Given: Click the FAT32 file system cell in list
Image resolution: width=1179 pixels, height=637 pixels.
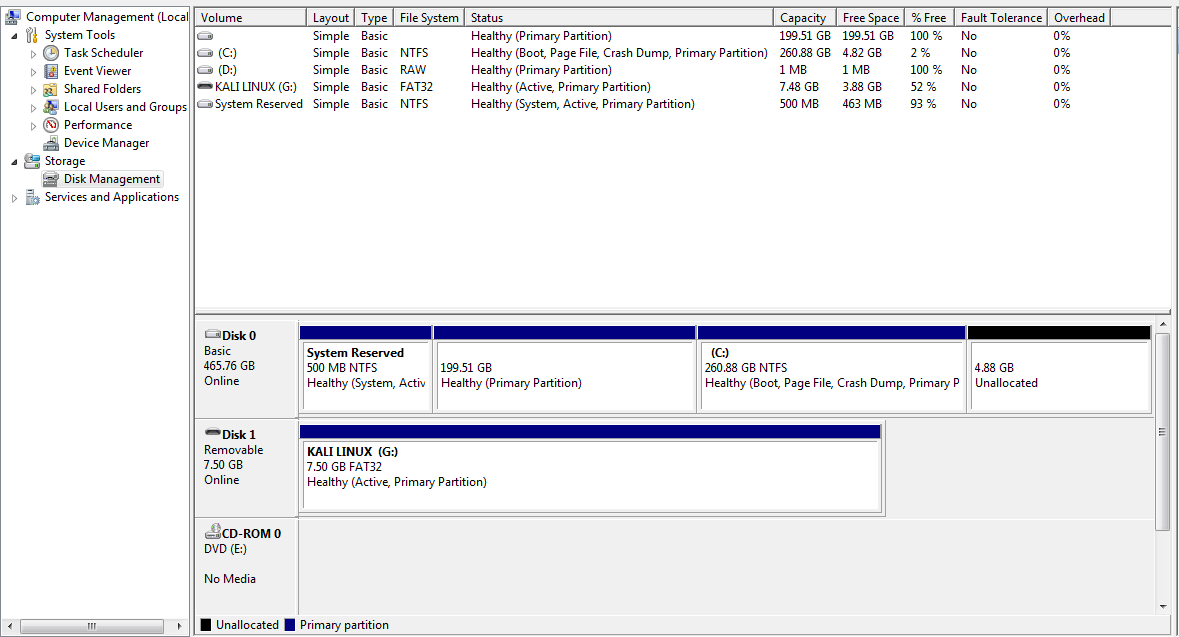Looking at the screenshot, I should coord(417,87).
